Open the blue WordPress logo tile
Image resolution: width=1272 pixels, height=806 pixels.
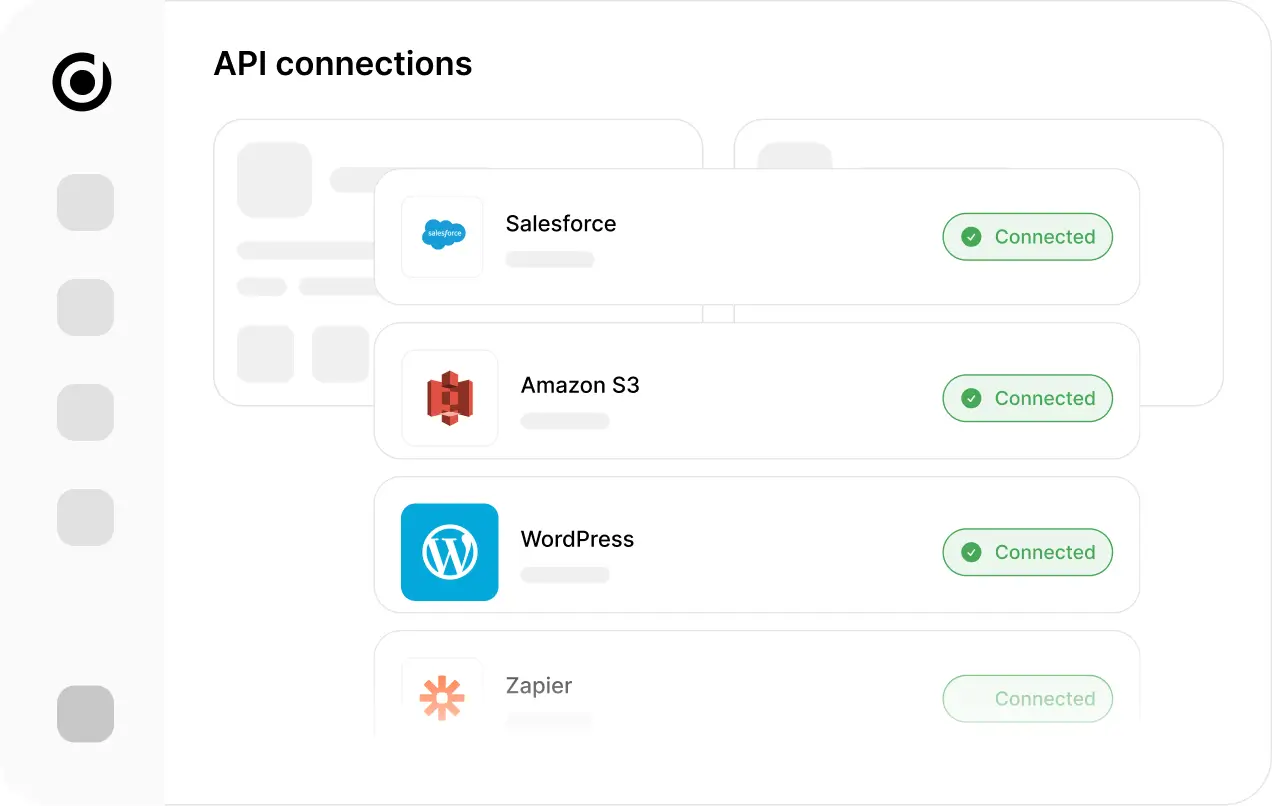click(x=450, y=552)
